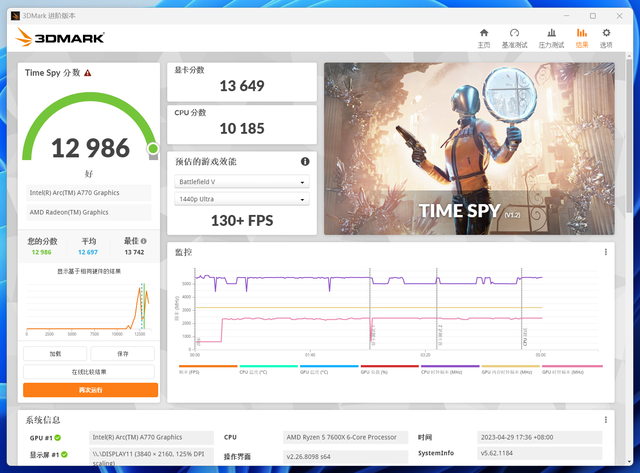Click the compare results online button
640x473 pixels.
coord(89,372)
